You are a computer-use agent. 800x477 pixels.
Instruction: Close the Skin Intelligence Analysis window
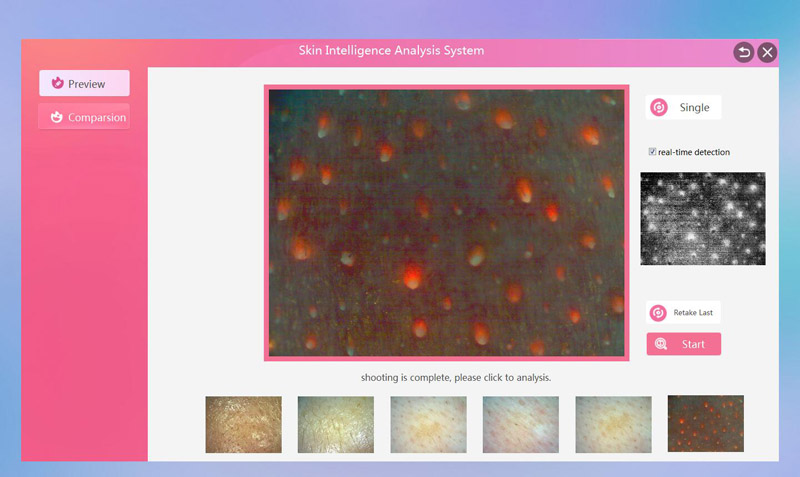(767, 52)
